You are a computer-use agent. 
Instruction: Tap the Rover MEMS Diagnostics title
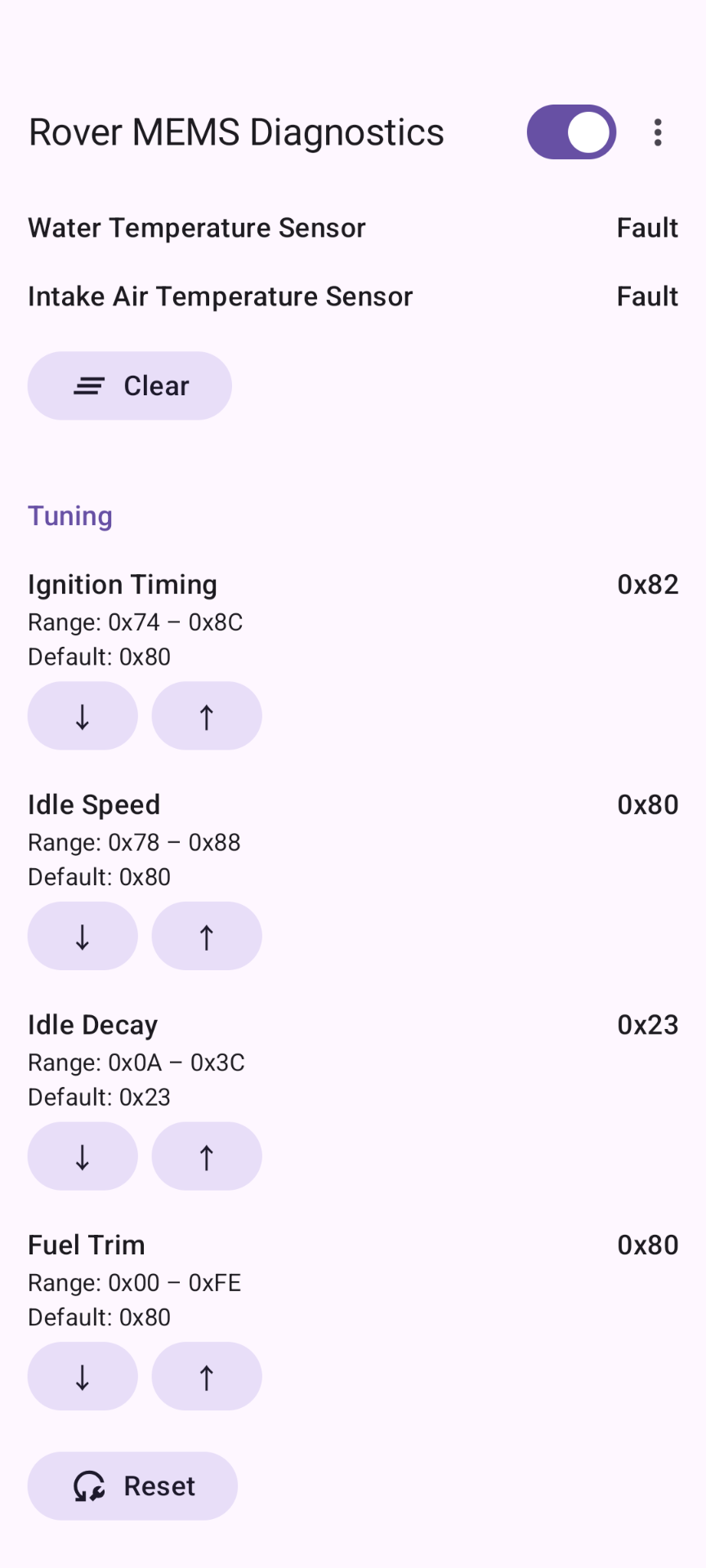236,132
